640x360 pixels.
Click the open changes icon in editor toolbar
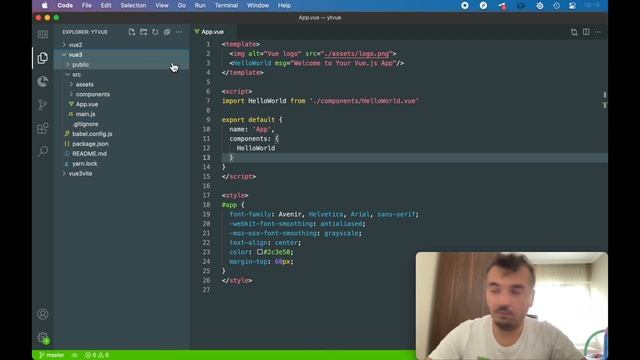[574, 32]
